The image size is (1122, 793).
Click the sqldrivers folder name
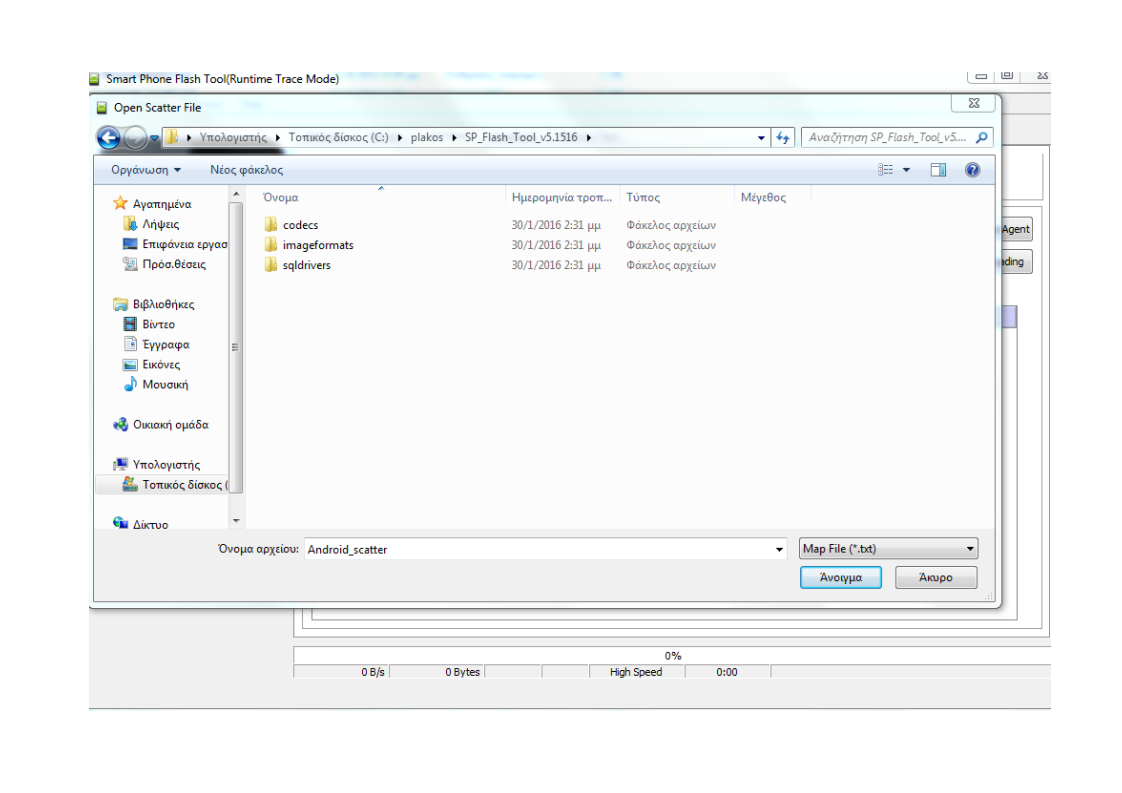click(306, 265)
